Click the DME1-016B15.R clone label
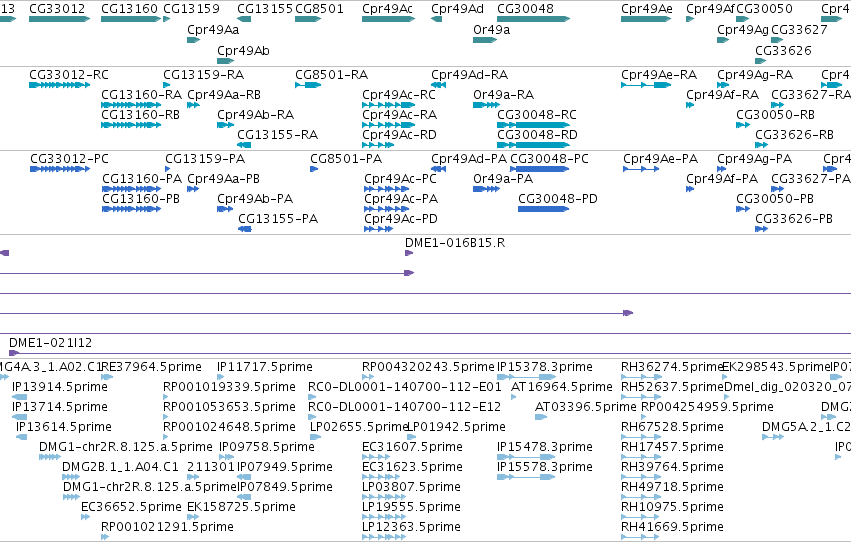Image resolution: width=851 pixels, height=542 pixels. [455, 243]
